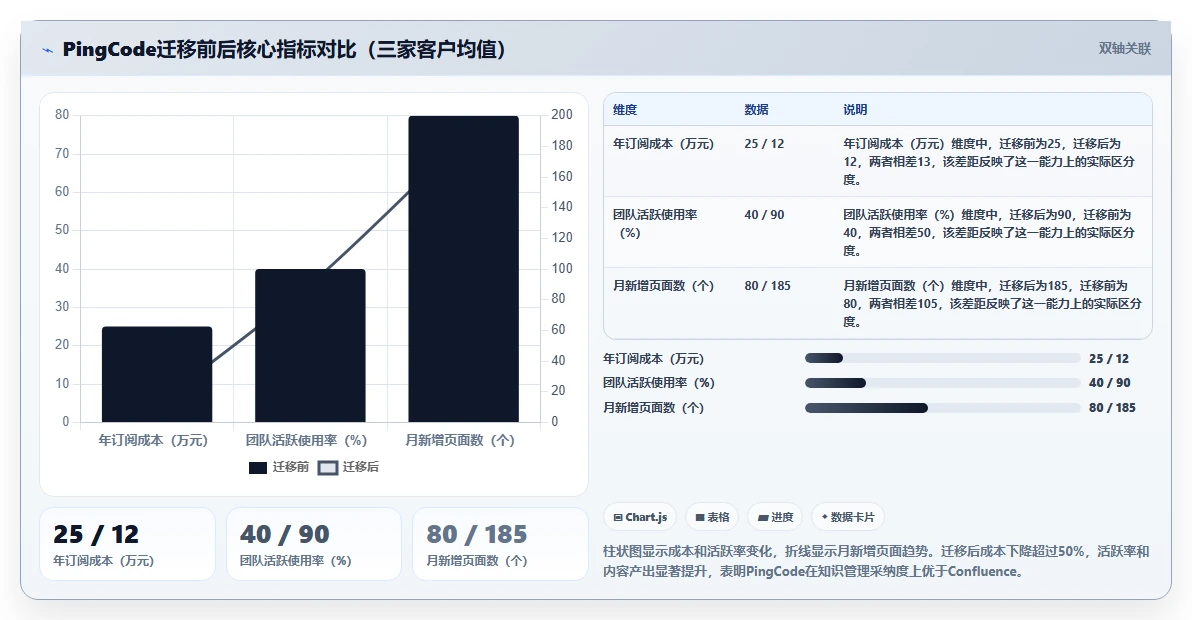Click table cell value 40 / 90

coord(764,215)
